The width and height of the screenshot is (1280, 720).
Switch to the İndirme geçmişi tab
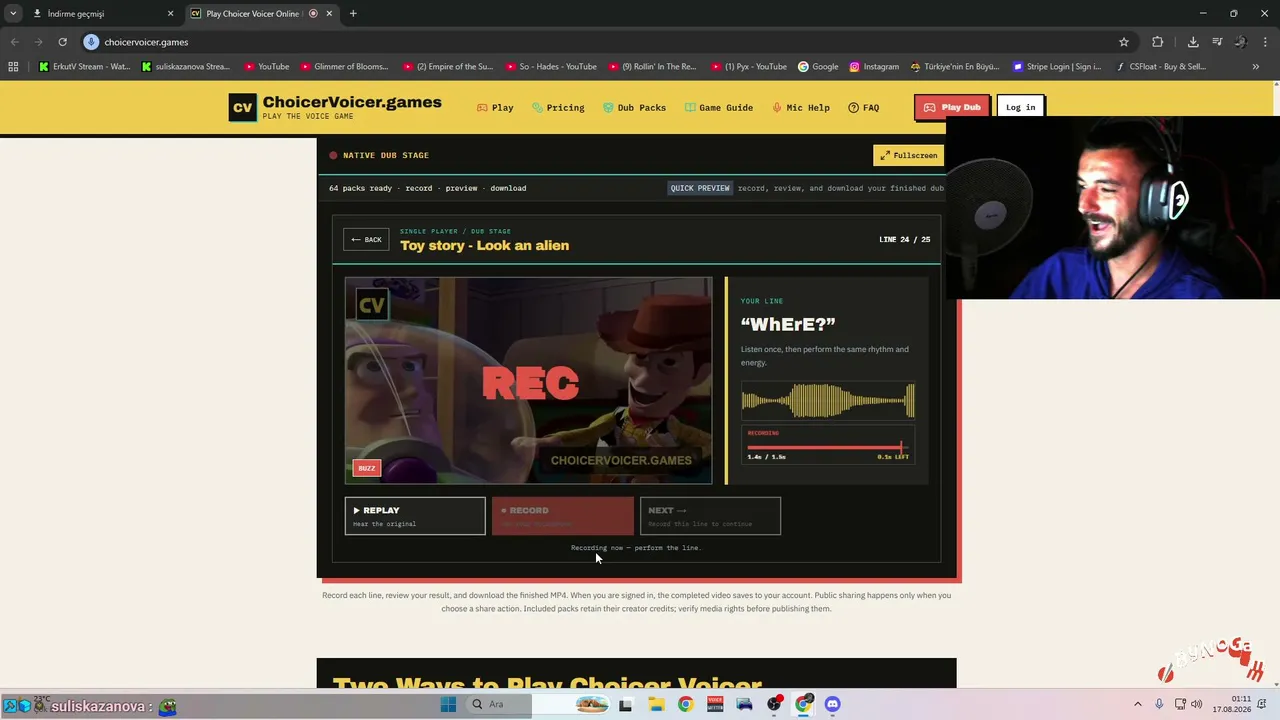(100, 14)
